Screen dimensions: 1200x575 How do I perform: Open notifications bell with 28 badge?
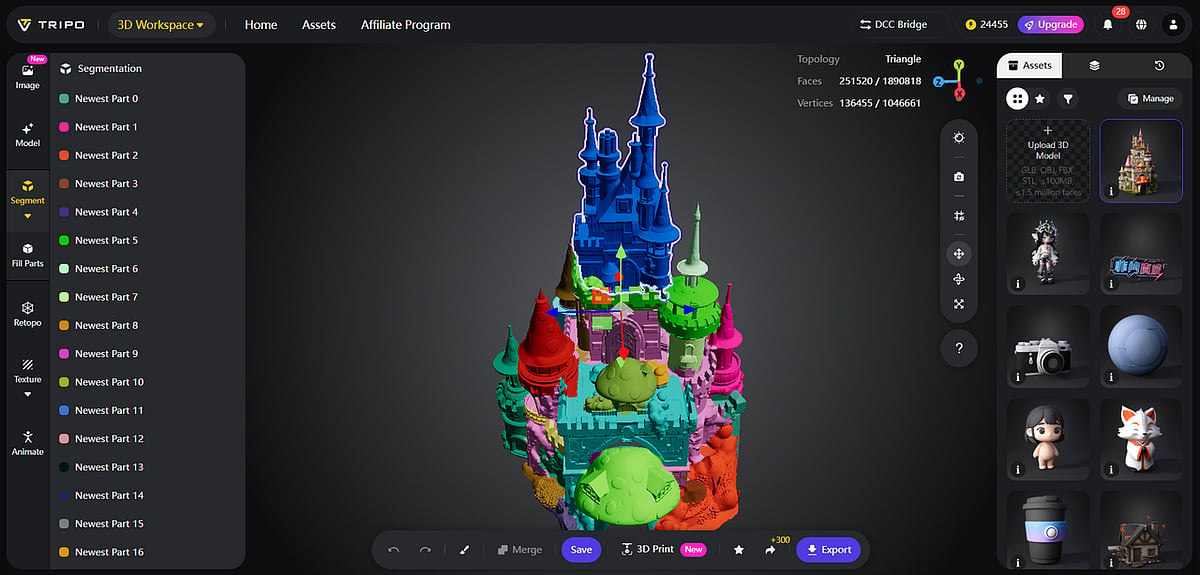tap(1108, 25)
